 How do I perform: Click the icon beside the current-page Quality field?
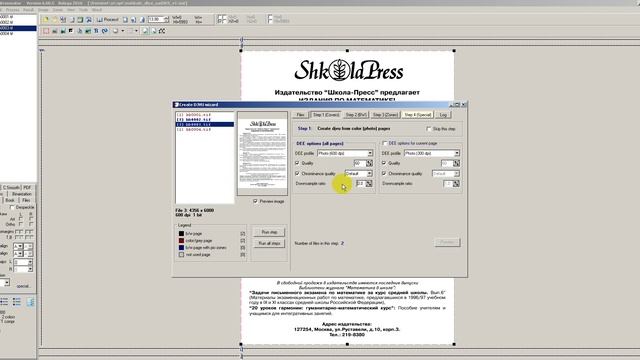click(x=456, y=163)
